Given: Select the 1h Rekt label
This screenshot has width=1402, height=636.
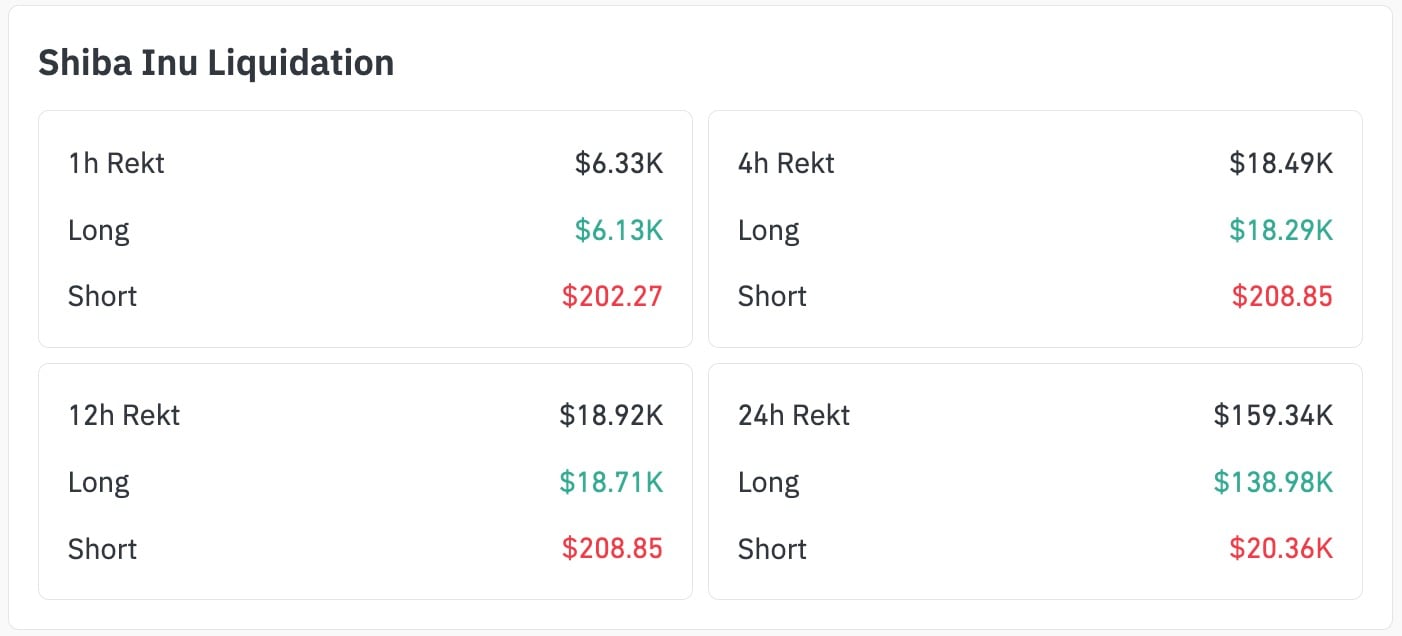Looking at the screenshot, I should tap(116, 163).
